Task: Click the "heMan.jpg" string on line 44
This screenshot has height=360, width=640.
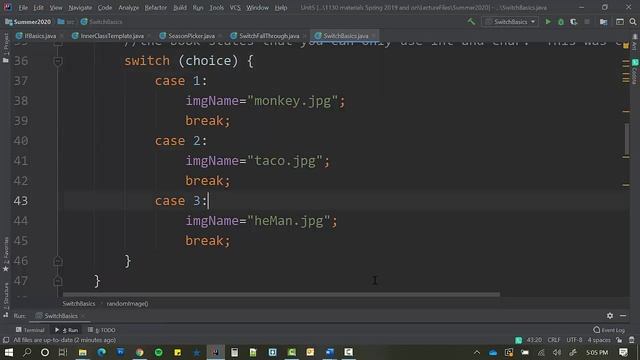Action: pyautogui.click(x=289, y=221)
